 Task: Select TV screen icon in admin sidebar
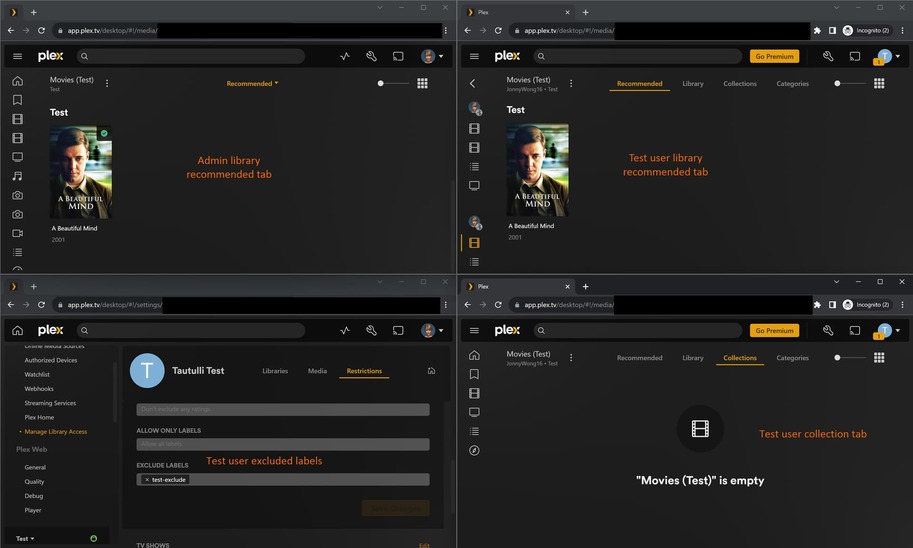tap(17, 157)
